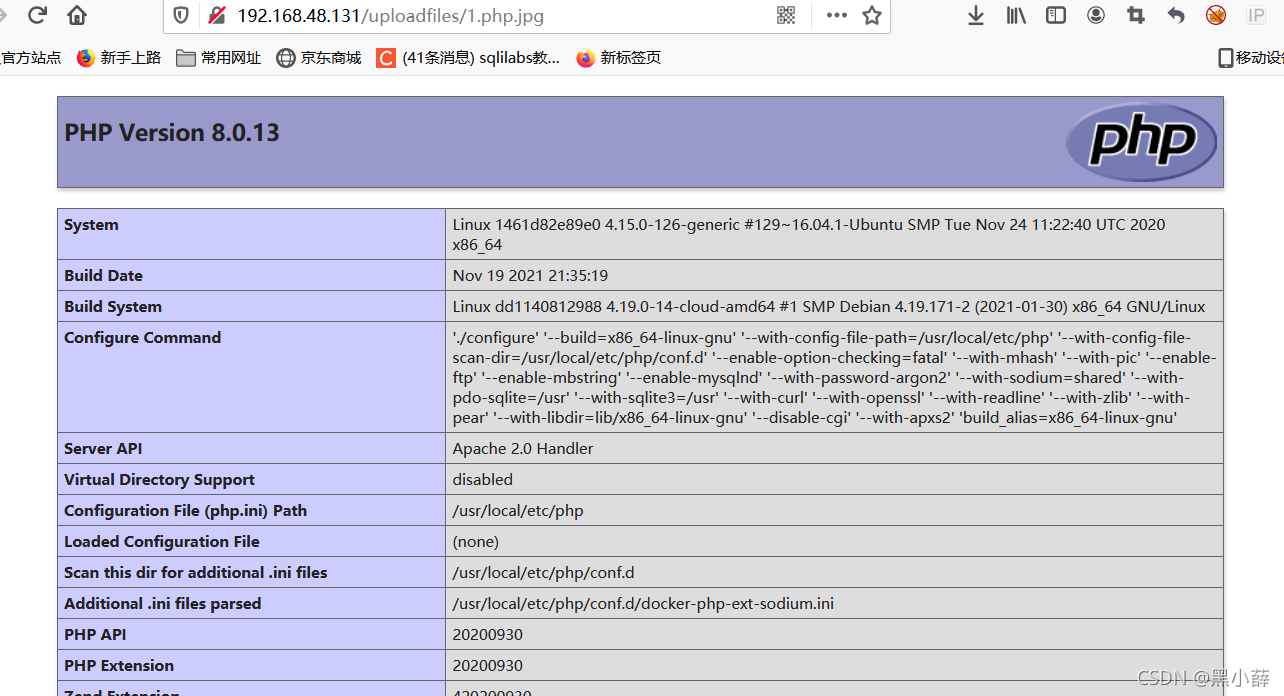Go to the Firefox home page
The width and height of the screenshot is (1284, 696).
tap(77, 15)
